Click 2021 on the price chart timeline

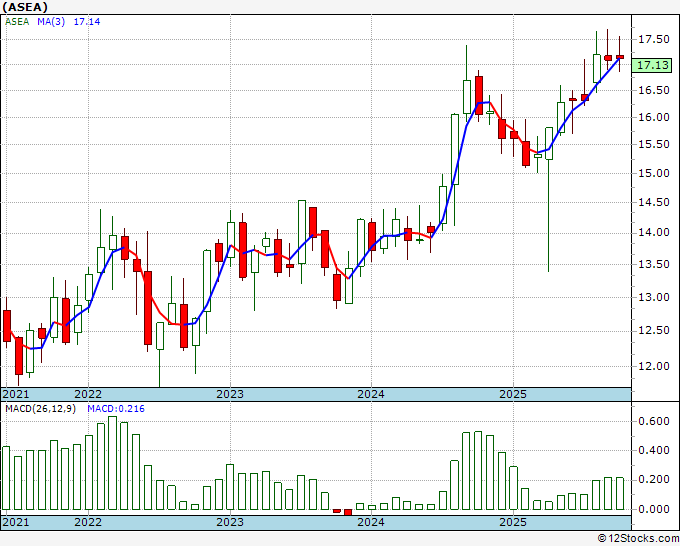tap(15, 394)
